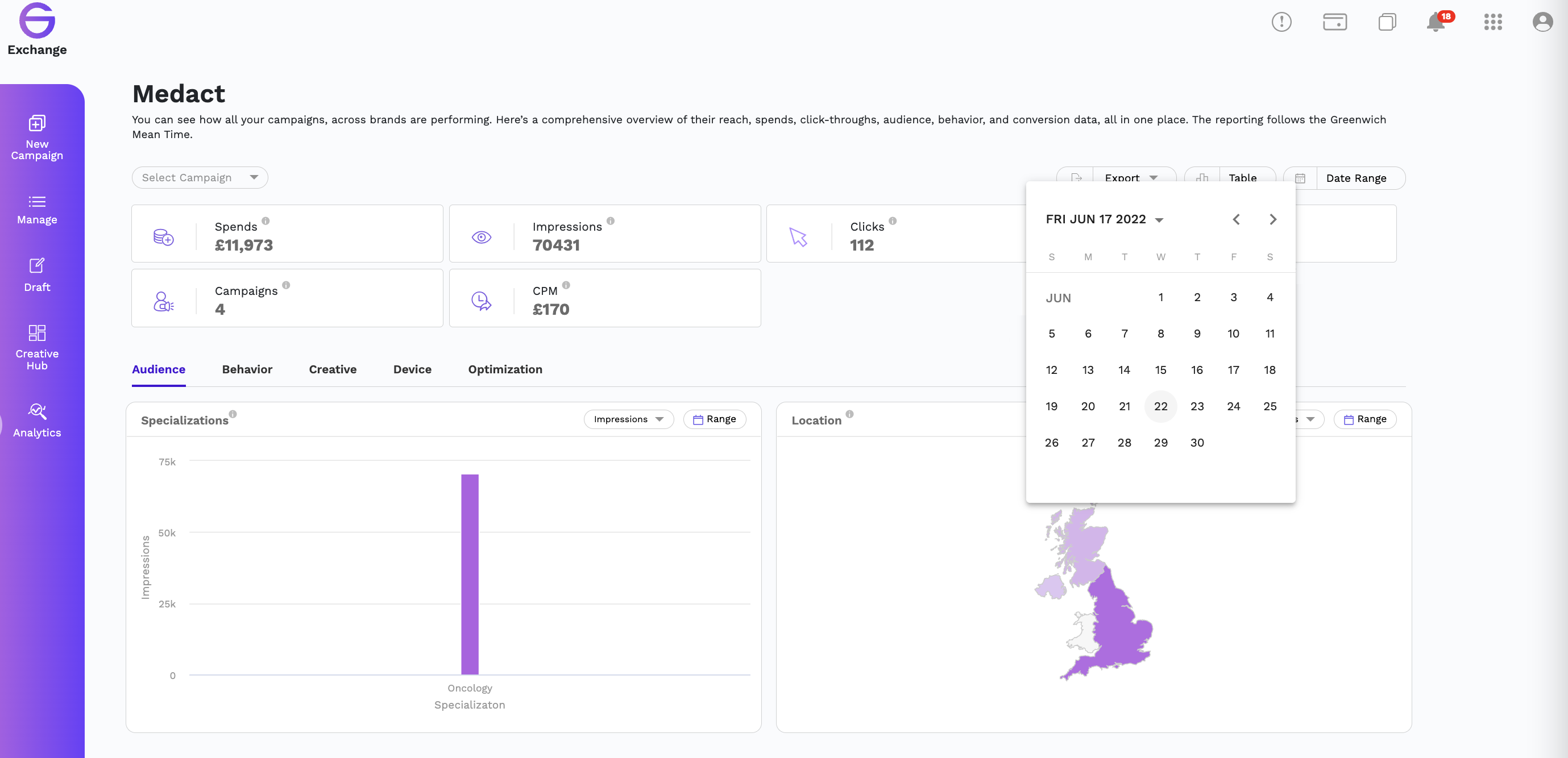This screenshot has width=1568, height=758.
Task: Switch to the Optimization tab
Action: point(505,370)
